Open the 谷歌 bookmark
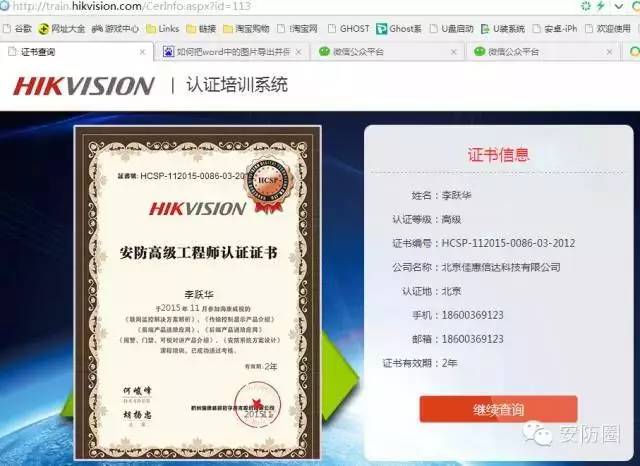The width and height of the screenshot is (640, 466). coord(17,29)
